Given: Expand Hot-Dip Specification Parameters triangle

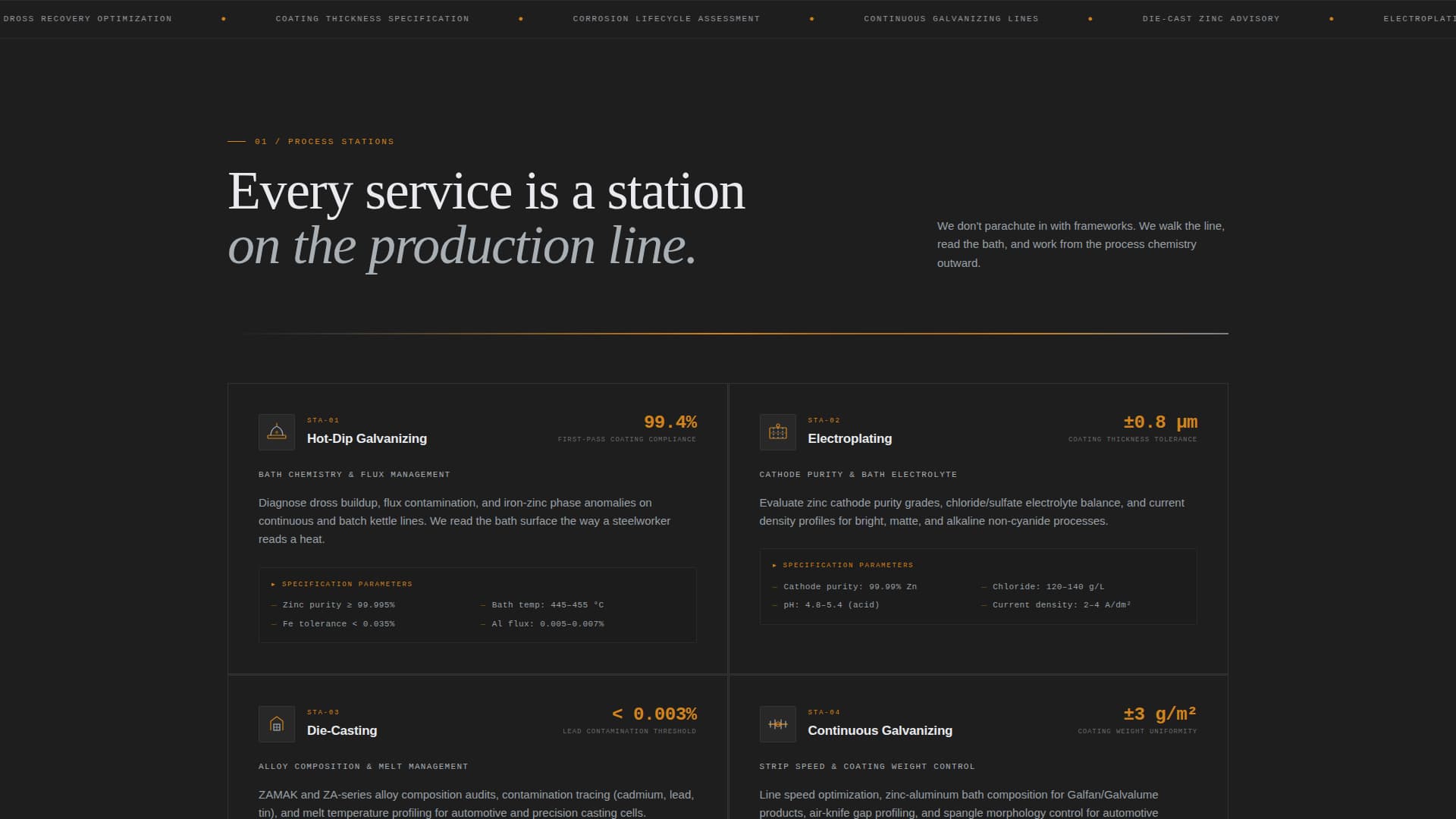Looking at the screenshot, I should [x=273, y=584].
